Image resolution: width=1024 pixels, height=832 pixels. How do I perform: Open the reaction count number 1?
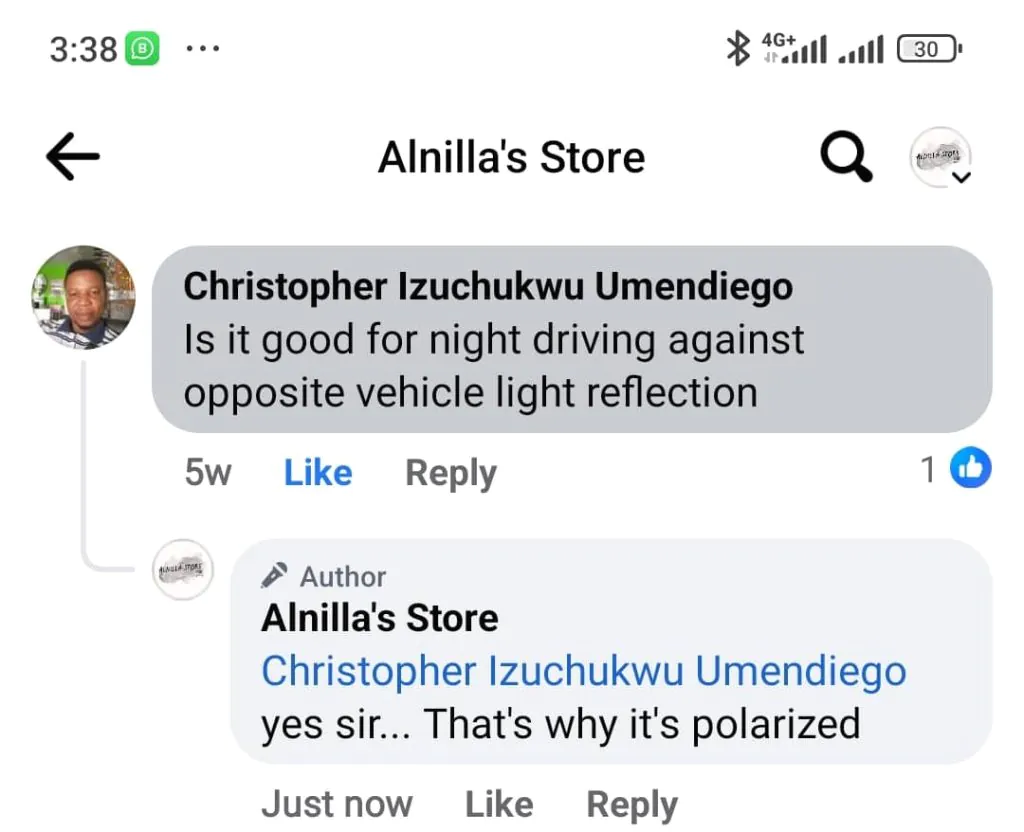(x=928, y=469)
